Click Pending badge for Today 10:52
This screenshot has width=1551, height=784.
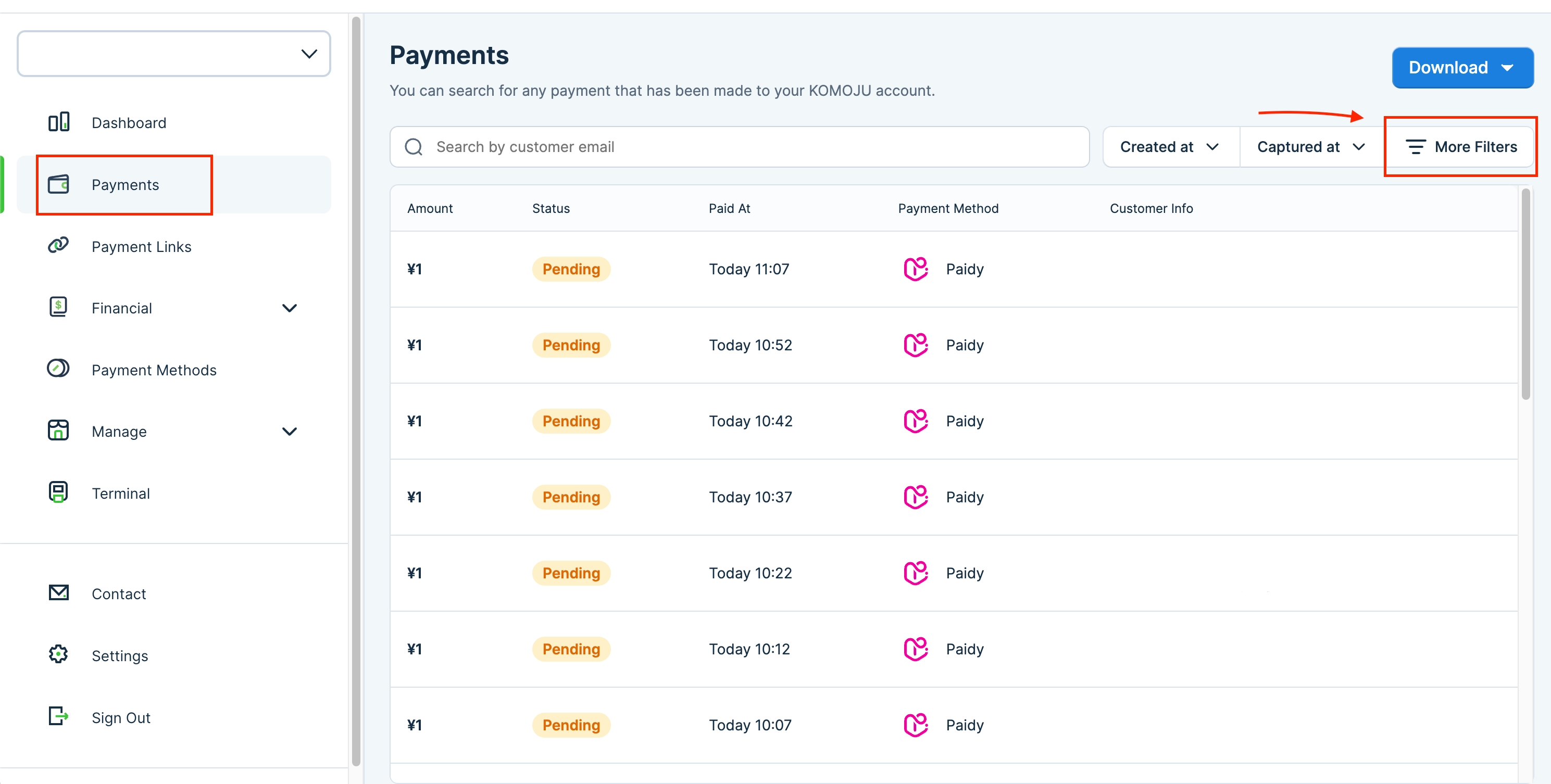click(571, 345)
